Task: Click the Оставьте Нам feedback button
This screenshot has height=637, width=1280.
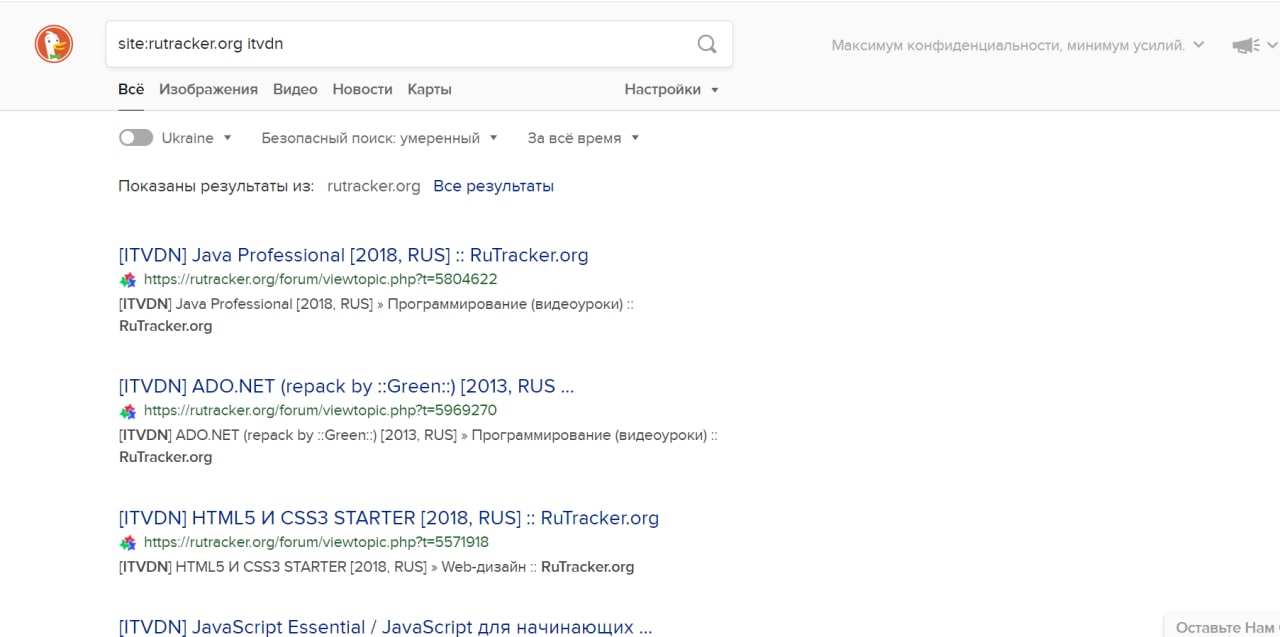Action: 1224,627
